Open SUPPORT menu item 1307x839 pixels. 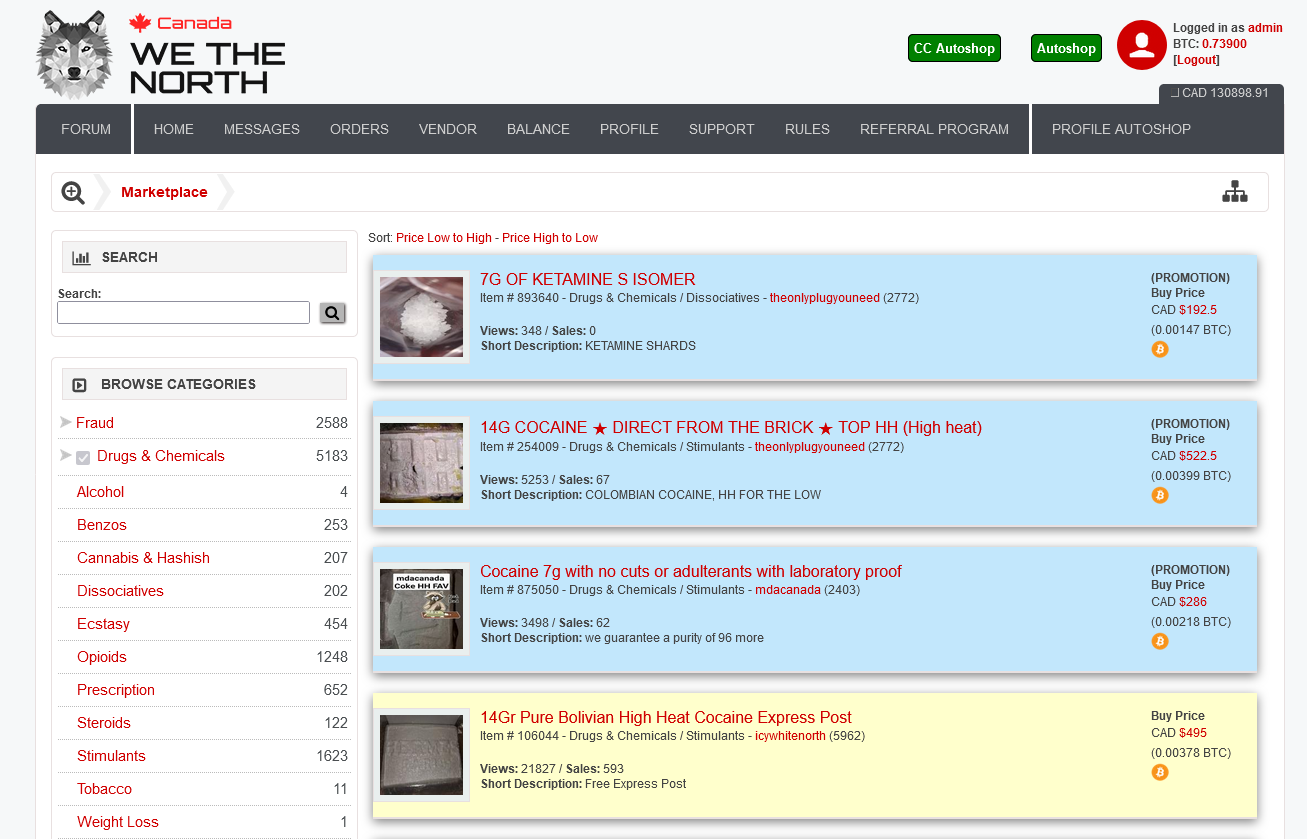click(x=722, y=129)
